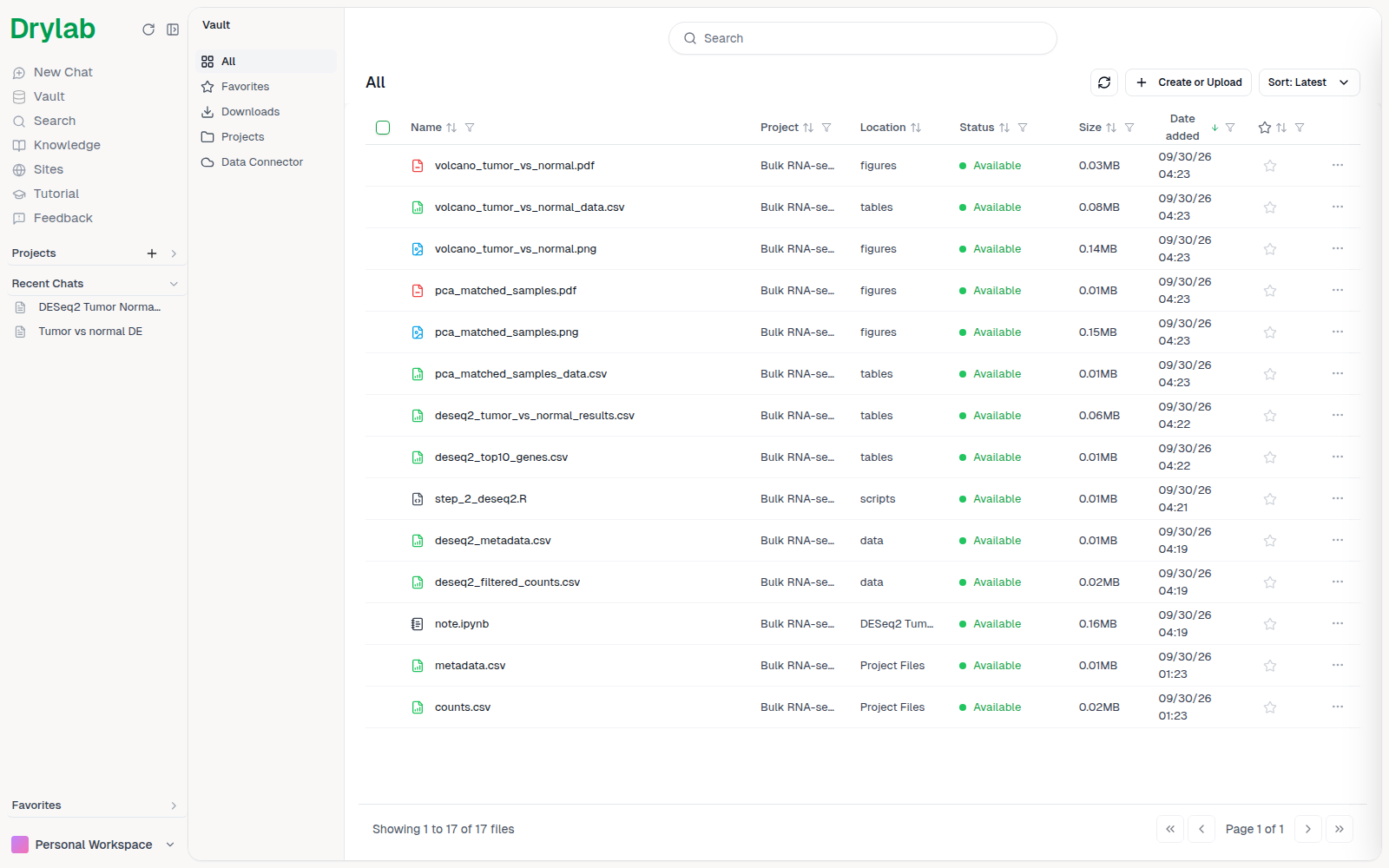Go to Projects in the Vault menu

[x=266, y=137]
